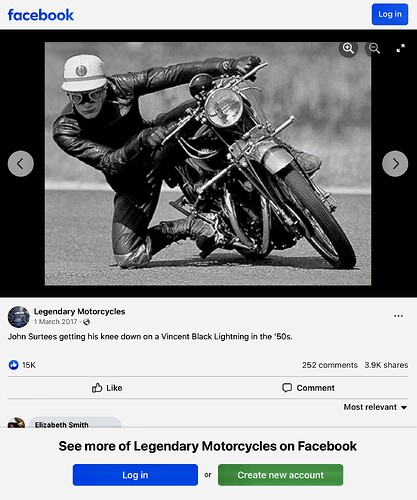Click Create new account
This screenshot has width=417, height=500.
point(280,475)
